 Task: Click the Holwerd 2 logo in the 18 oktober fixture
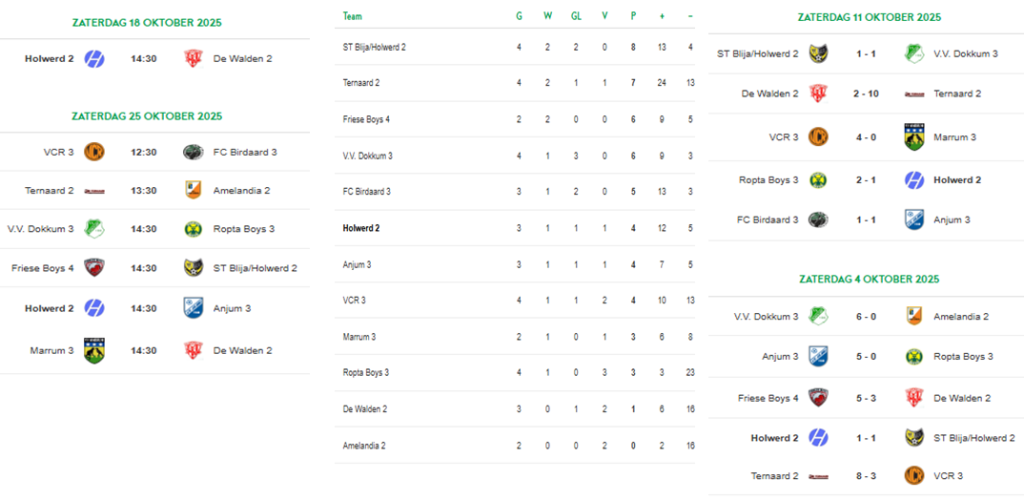click(x=94, y=59)
